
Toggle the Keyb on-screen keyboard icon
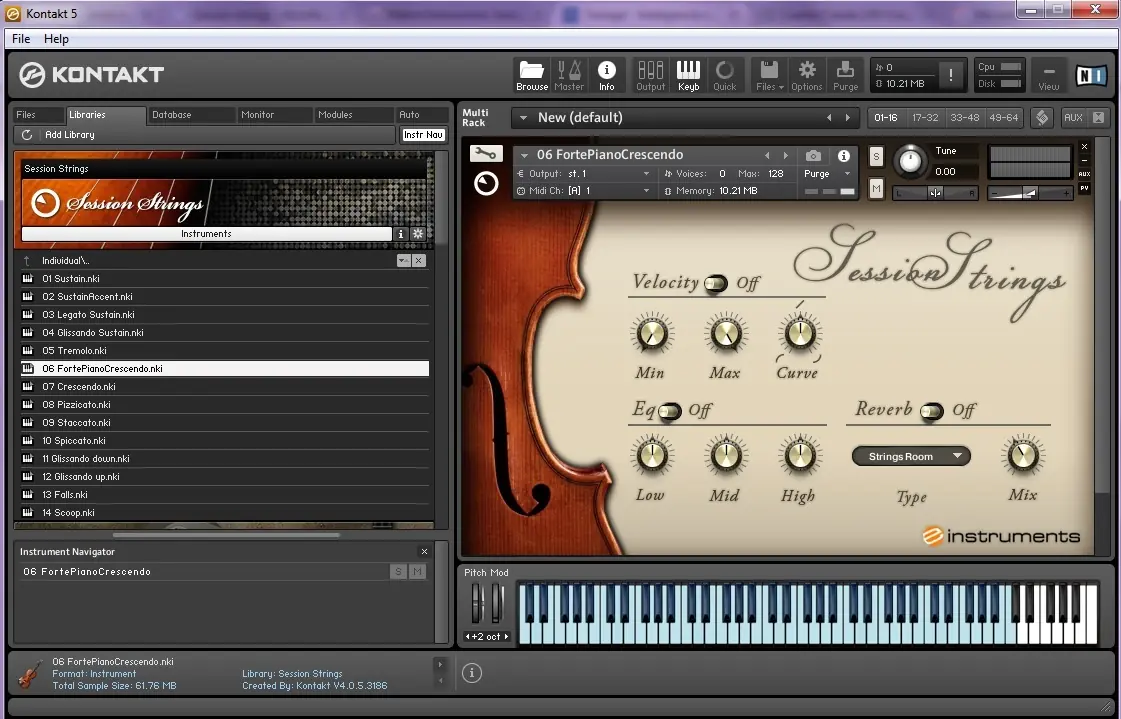pos(688,75)
